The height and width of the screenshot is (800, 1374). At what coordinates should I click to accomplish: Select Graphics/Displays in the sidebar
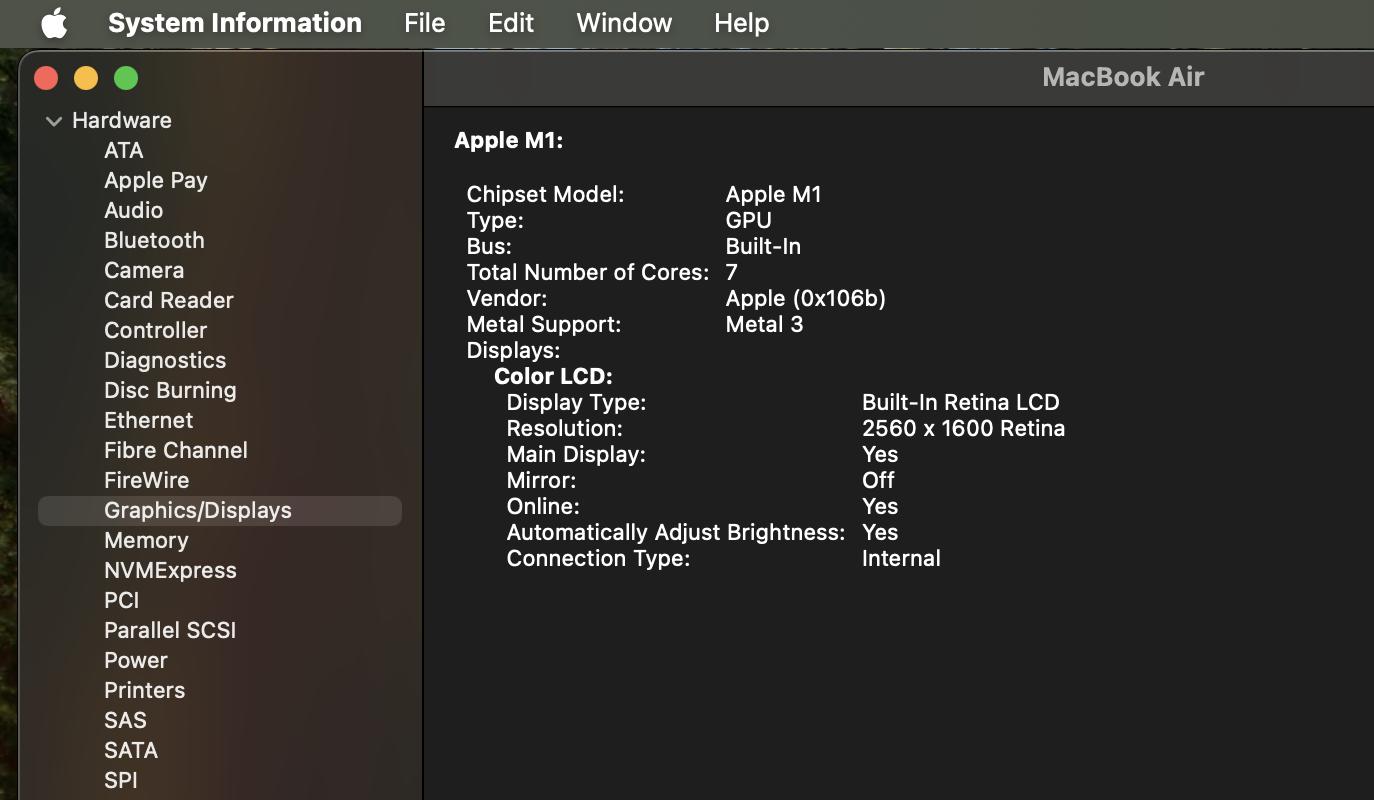[x=220, y=510]
